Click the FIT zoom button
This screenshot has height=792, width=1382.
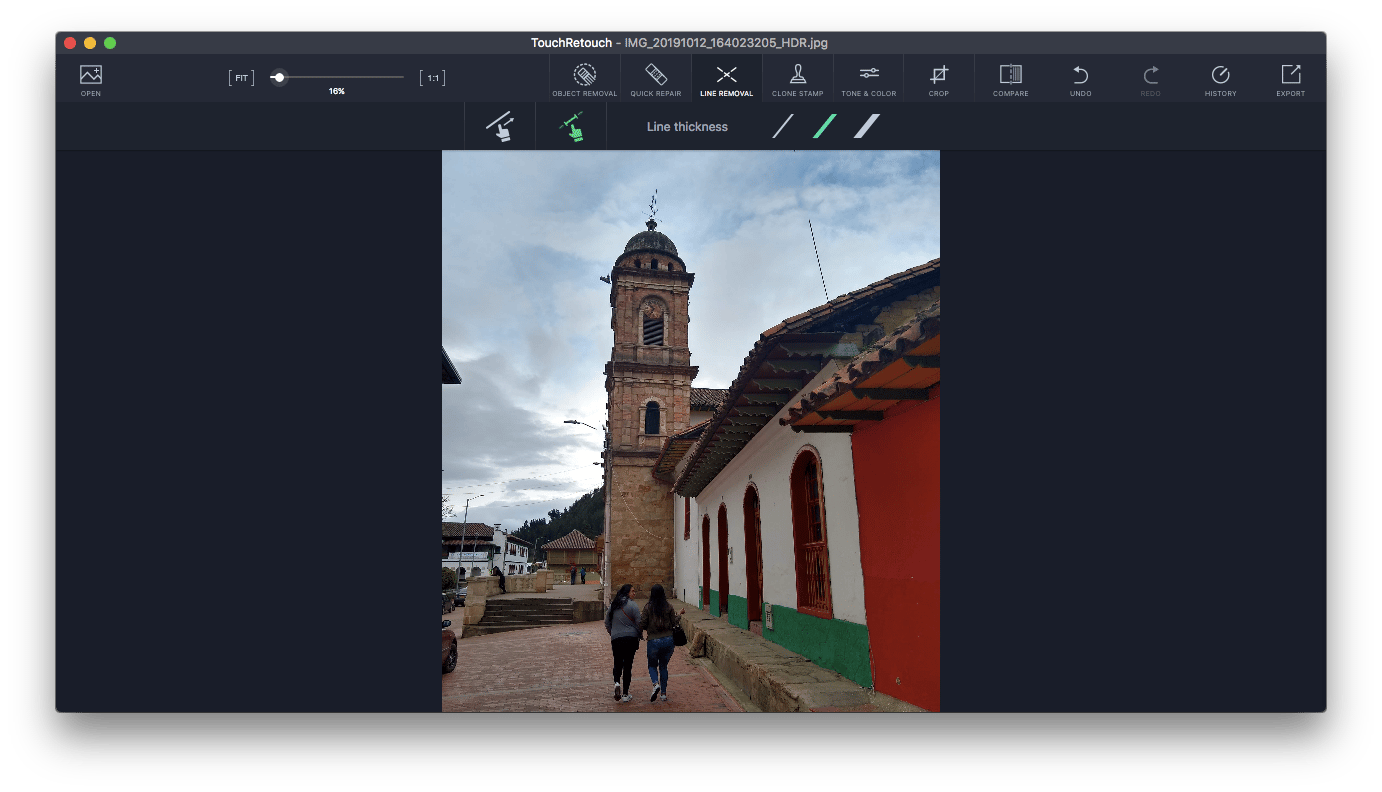[242, 78]
